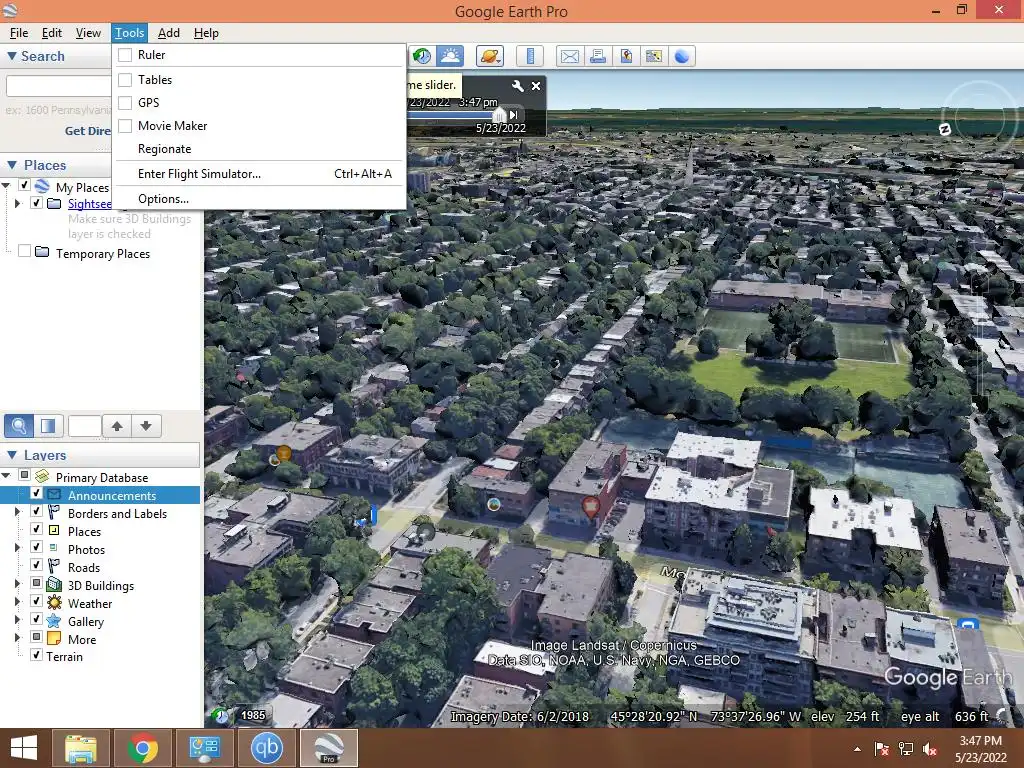Uncheck Borders and Labels layer checkbox
The width and height of the screenshot is (1024, 768).
pos(37,511)
